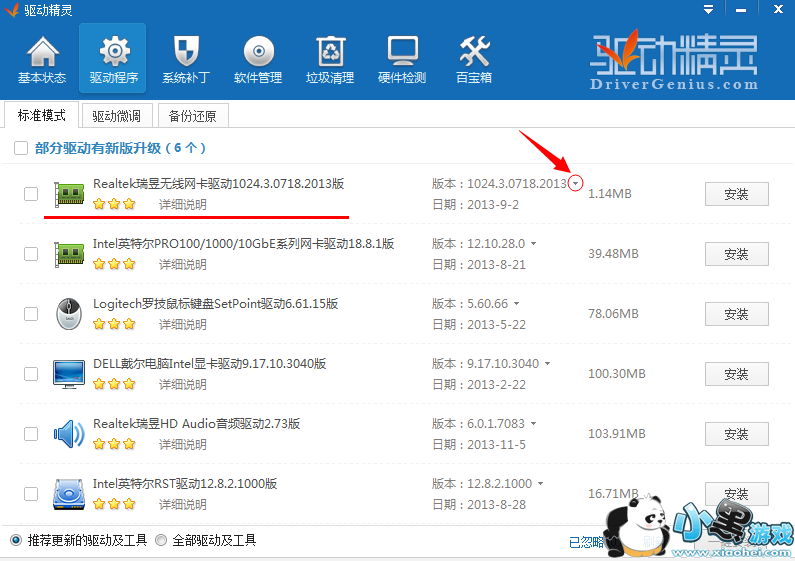795x561 pixels.
Task: Open 详细说明 for DELL Intel display driver
Action: [x=183, y=384]
